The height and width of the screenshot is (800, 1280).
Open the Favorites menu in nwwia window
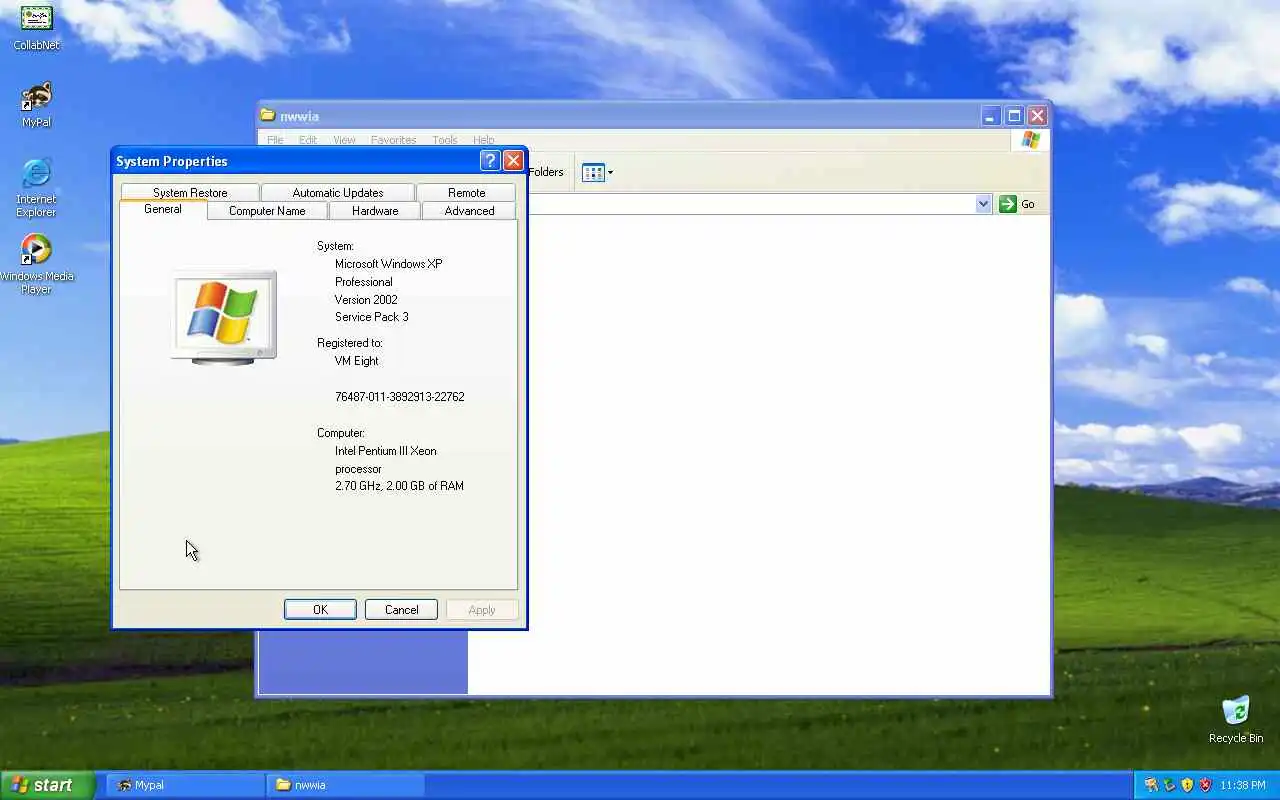pyautogui.click(x=393, y=140)
